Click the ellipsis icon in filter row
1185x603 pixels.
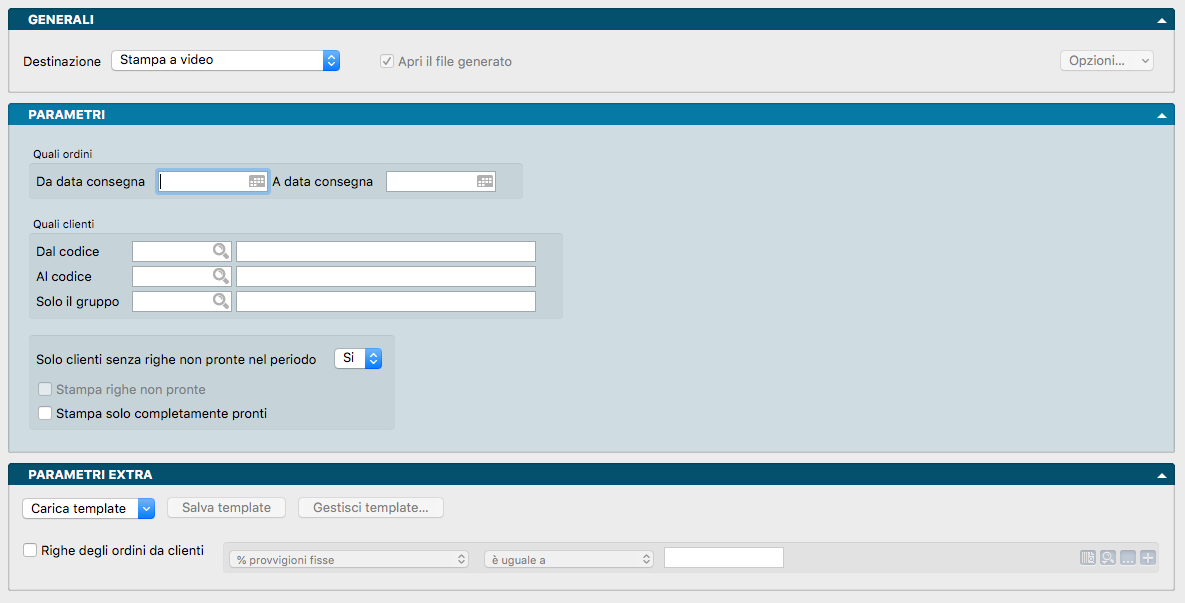tap(1128, 558)
